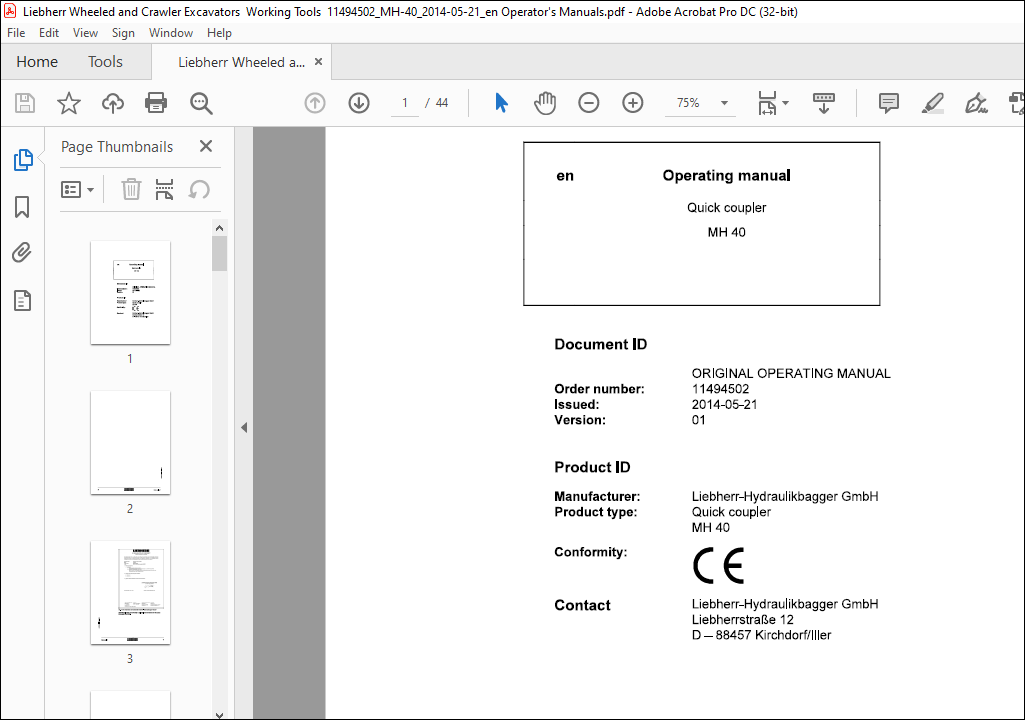Open the Edit menu

tap(49, 33)
